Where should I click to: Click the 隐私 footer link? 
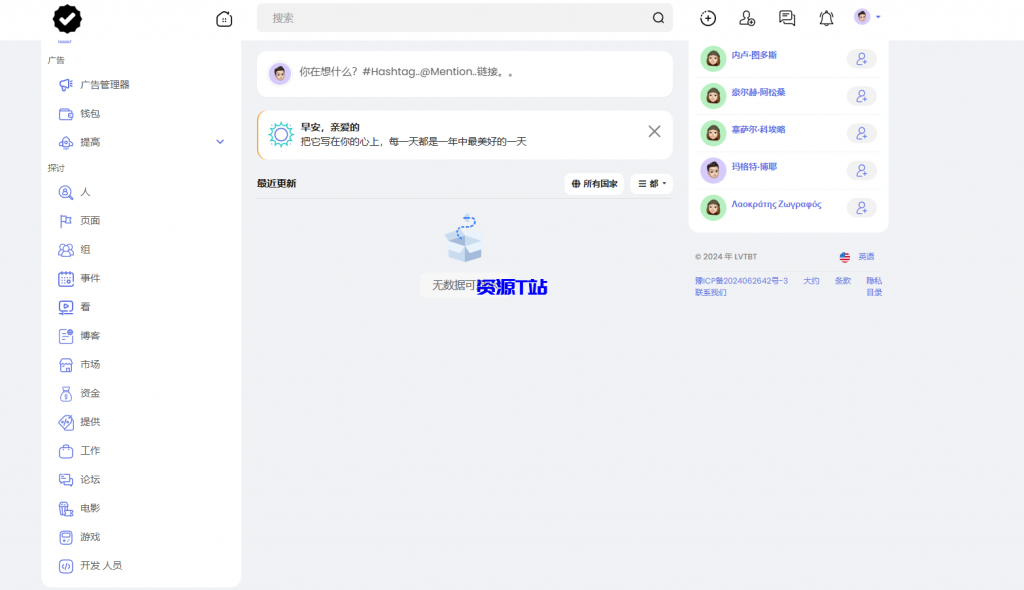pyautogui.click(x=874, y=281)
